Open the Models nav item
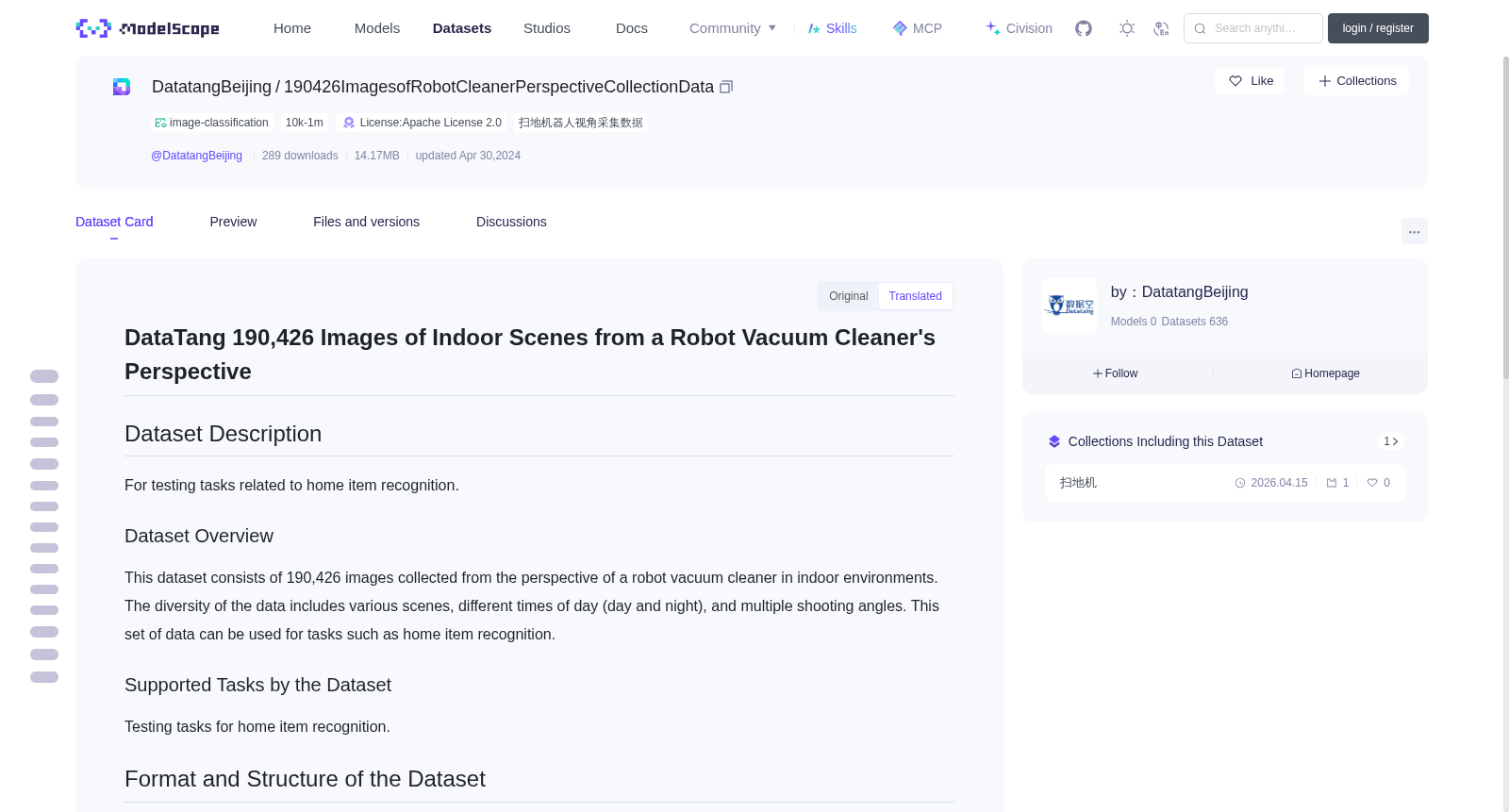 click(377, 28)
